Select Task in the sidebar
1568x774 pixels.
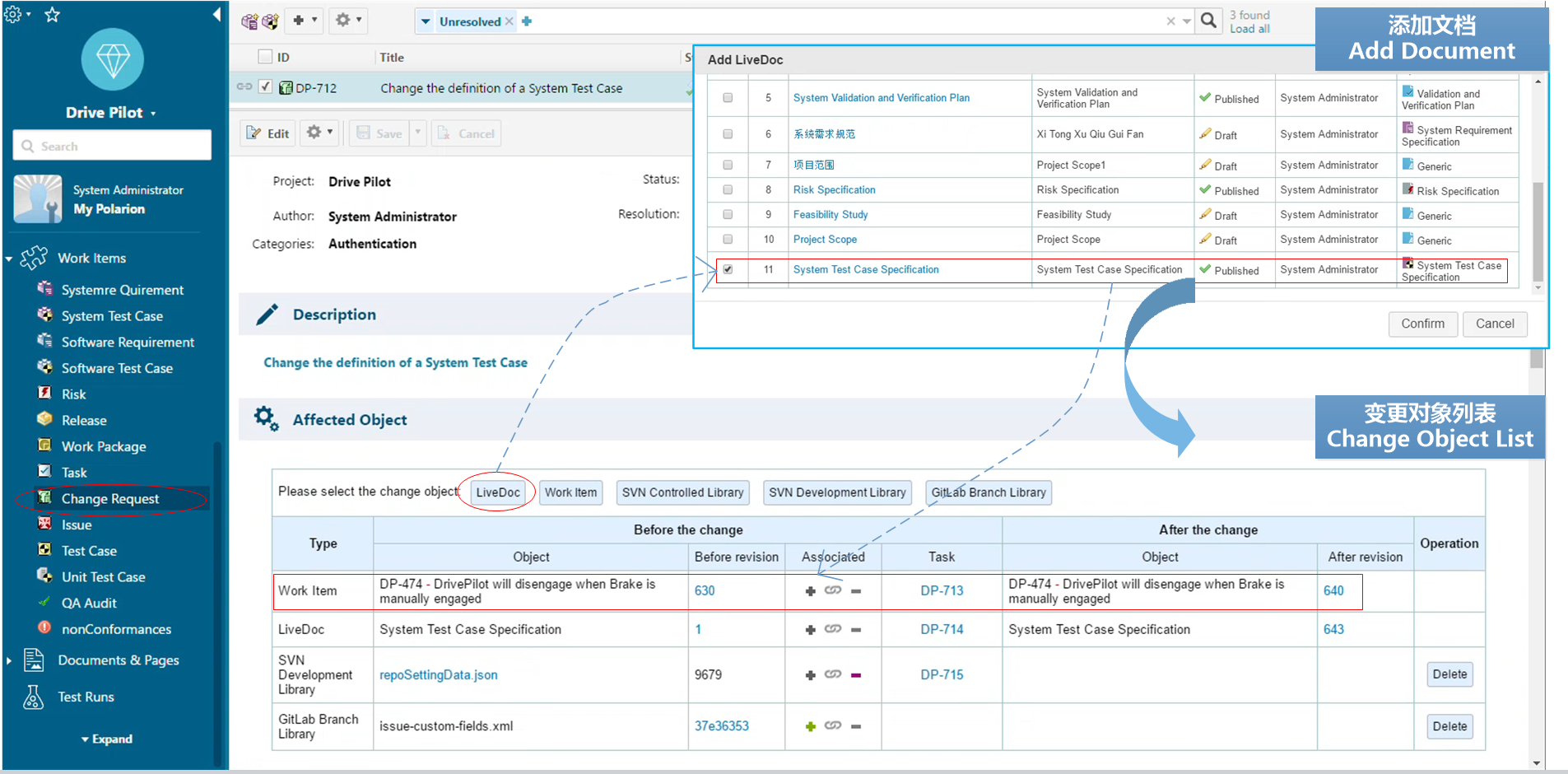pos(74,473)
